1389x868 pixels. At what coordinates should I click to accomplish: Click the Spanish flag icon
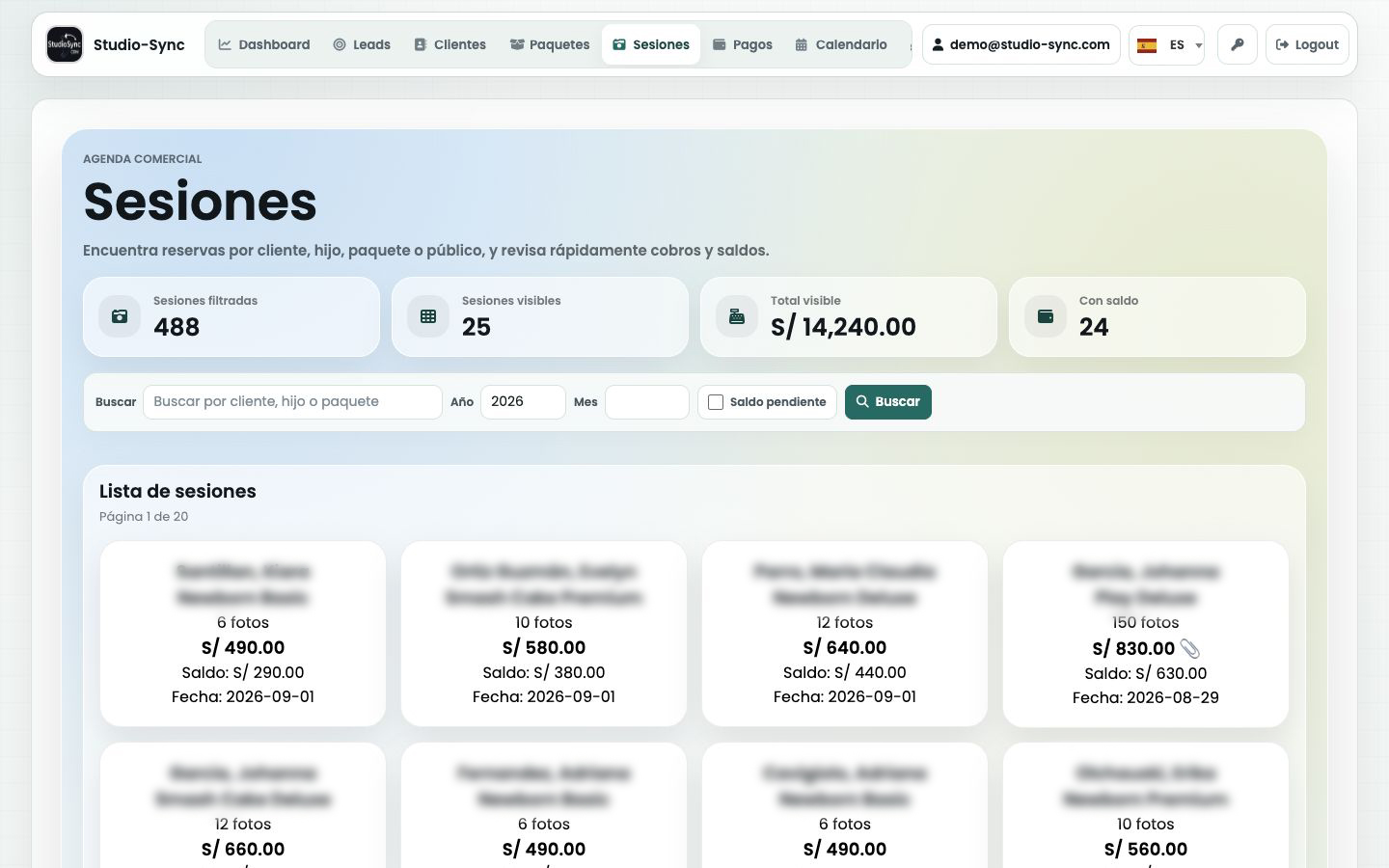(1147, 45)
